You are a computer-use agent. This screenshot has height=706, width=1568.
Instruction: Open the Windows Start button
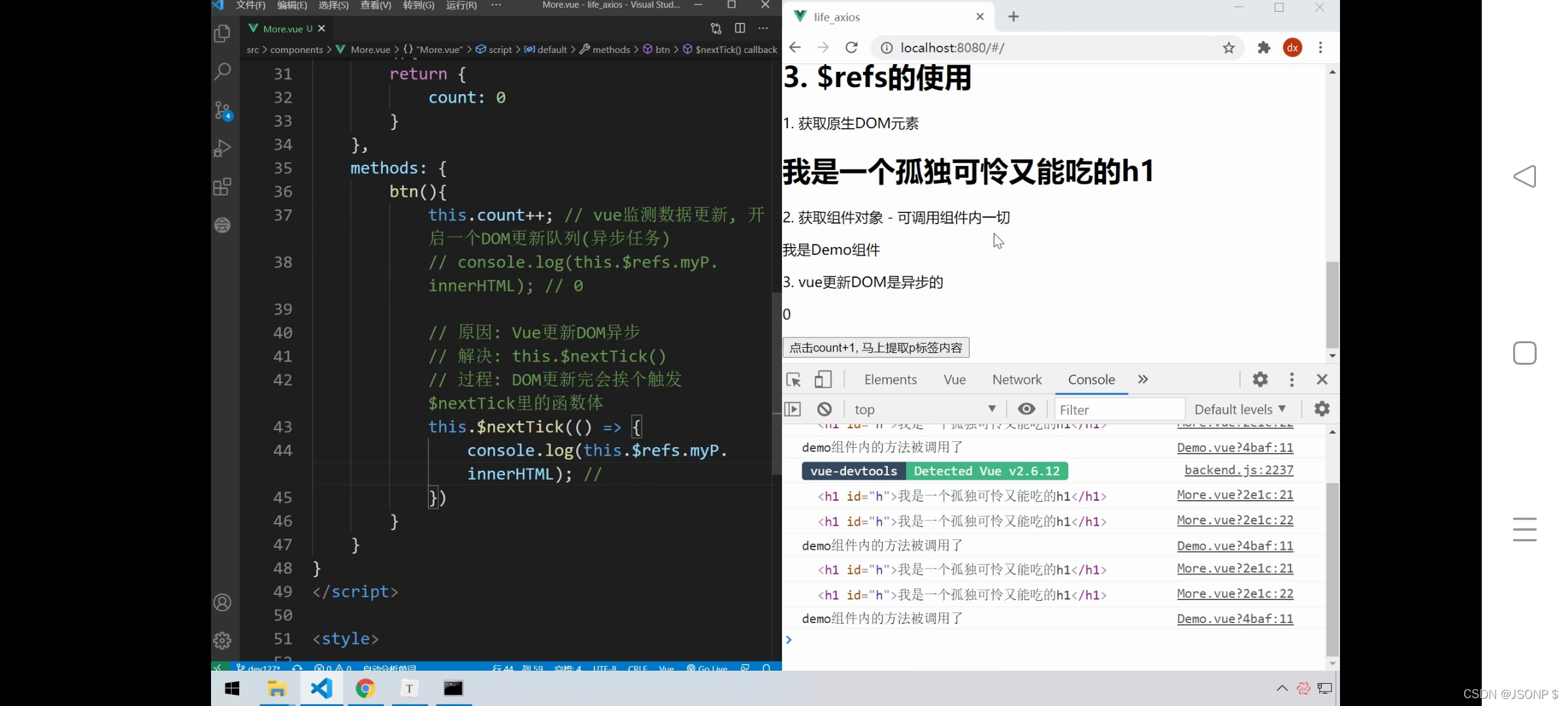pos(232,688)
